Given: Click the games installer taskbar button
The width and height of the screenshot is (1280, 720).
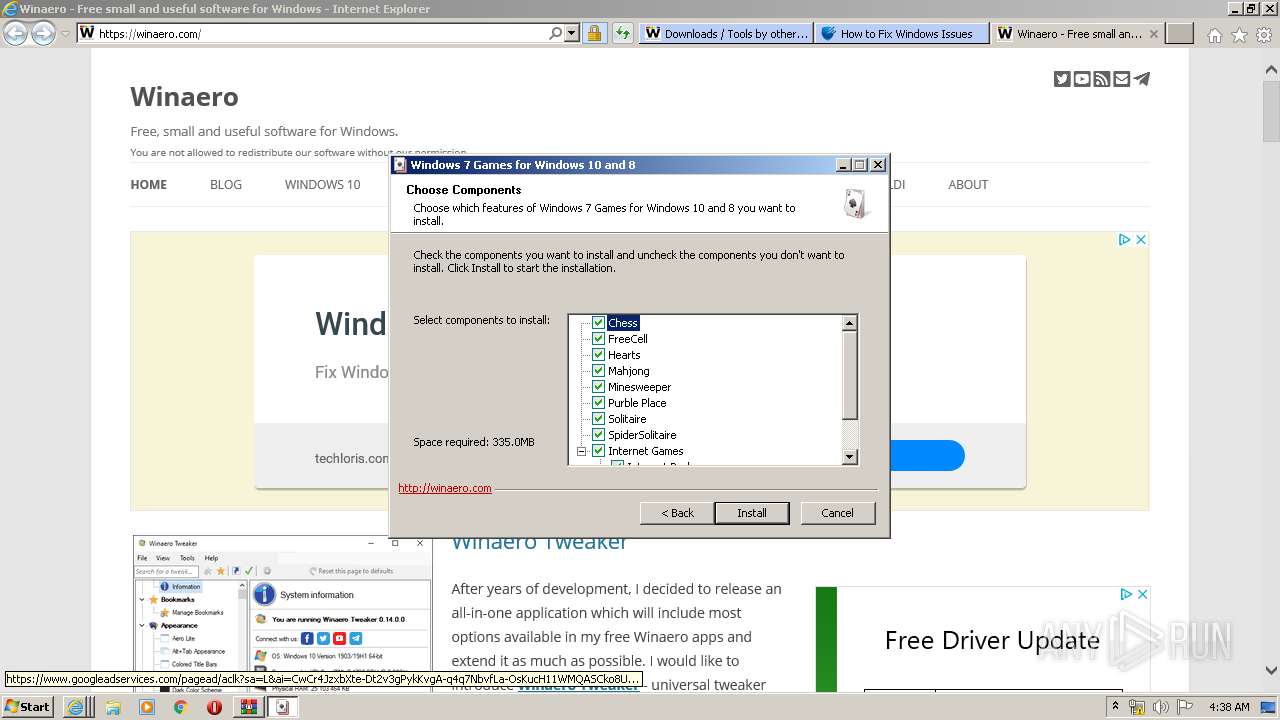Looking at the screenshot, I should (x=282, y=707).
